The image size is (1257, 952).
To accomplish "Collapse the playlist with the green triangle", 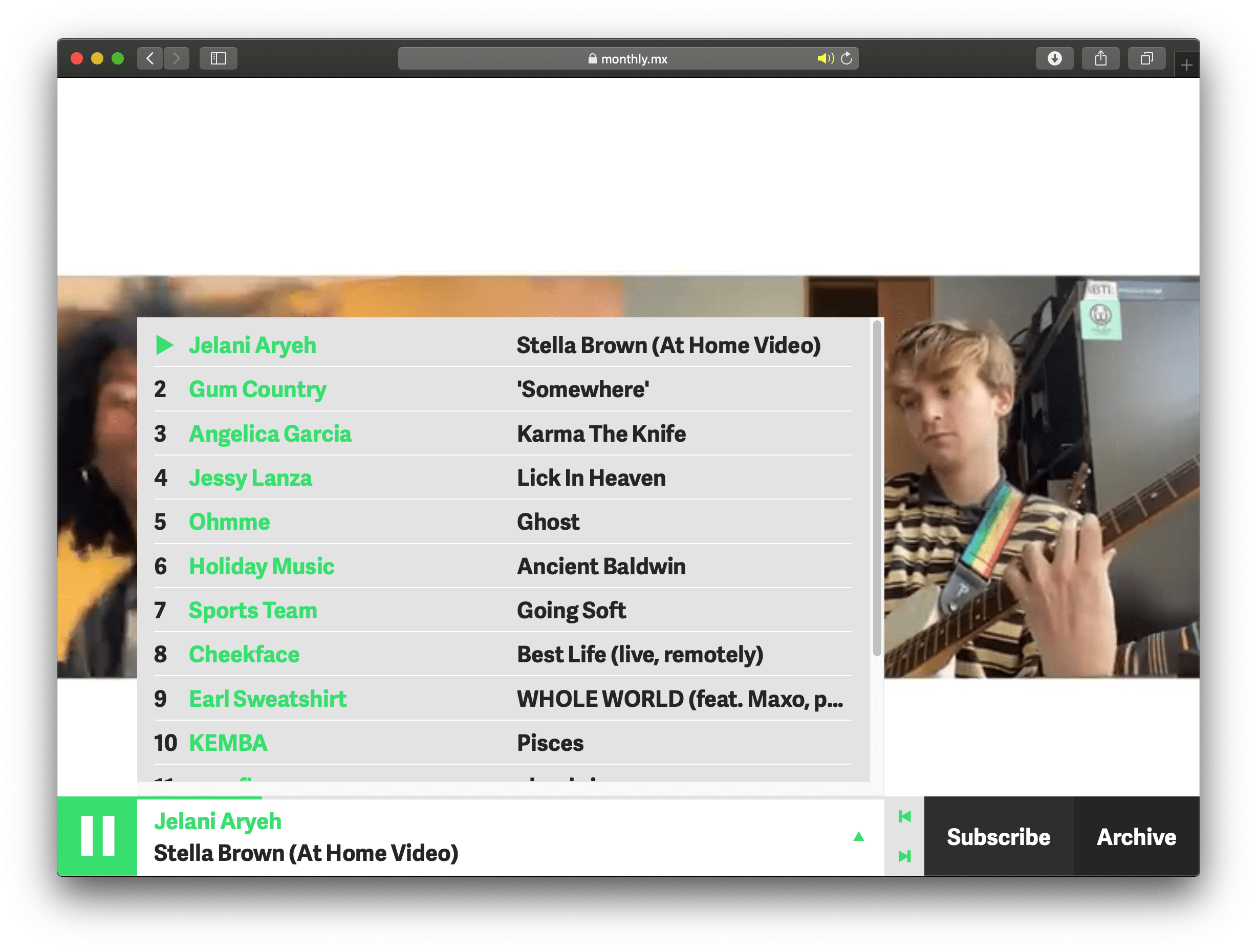I will [858, 837].
